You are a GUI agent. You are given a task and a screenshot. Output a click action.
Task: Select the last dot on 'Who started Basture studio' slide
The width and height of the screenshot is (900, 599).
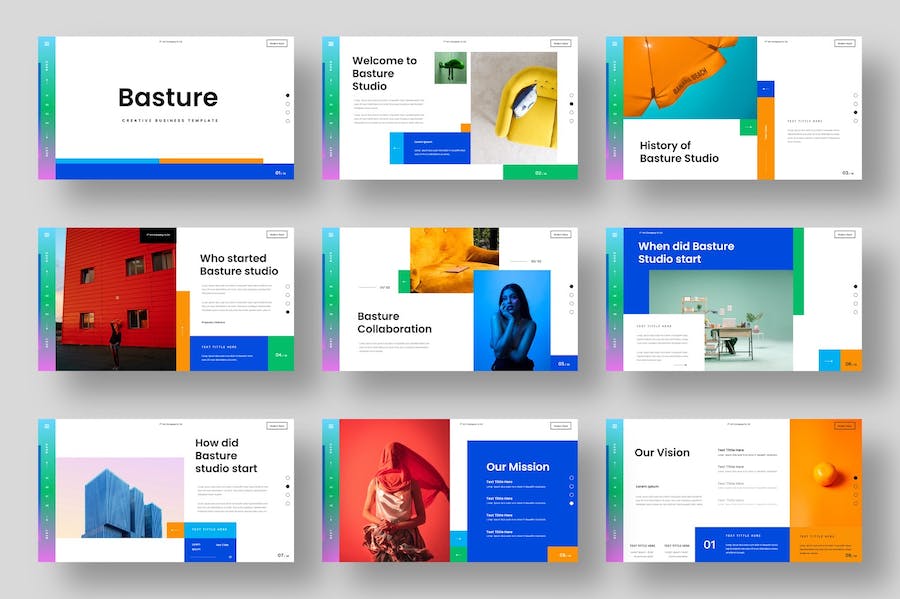coord(288,312)
